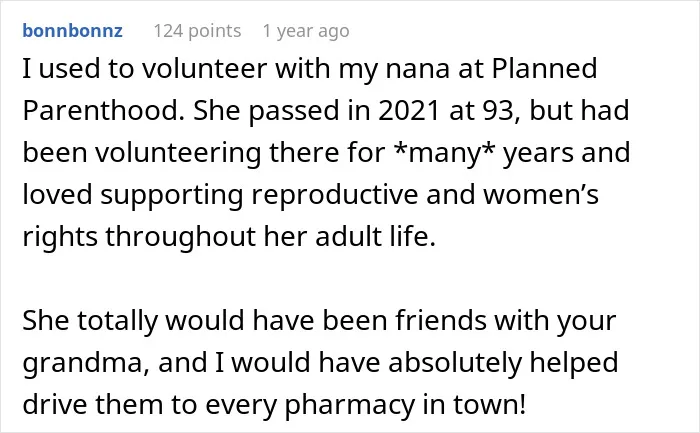
Task: Click the word absolutely in the comment
Action: pyautogui.click(x=455, y=363)
